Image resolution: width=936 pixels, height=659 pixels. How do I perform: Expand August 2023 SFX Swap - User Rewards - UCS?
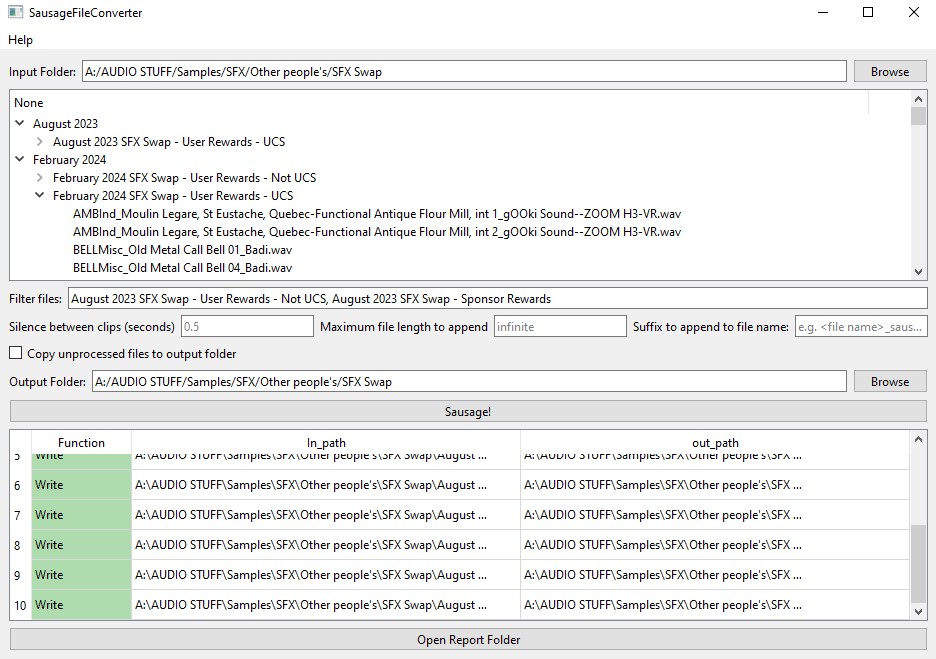pyautogui.click(x=39, y=141)
